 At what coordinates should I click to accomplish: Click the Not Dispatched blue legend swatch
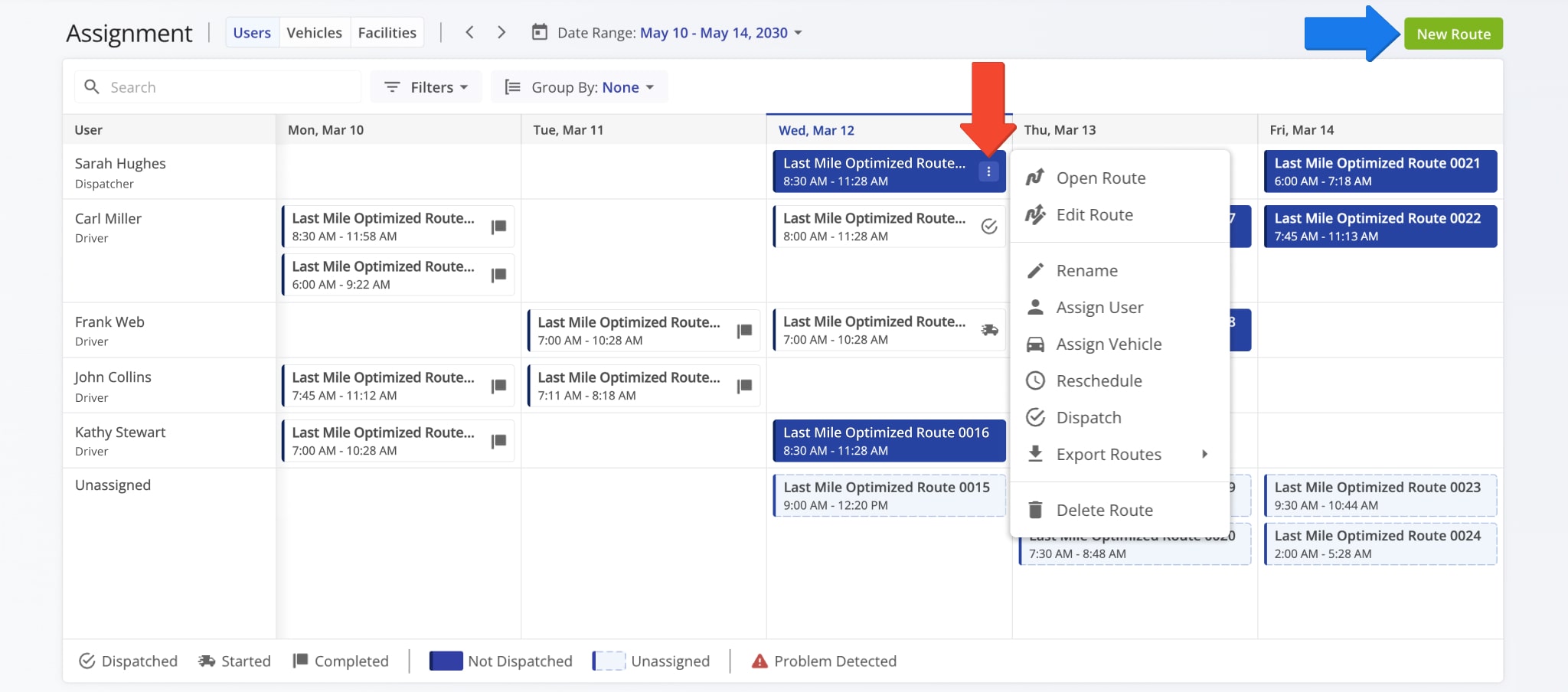pyautogui.click(x=446, y=661)
